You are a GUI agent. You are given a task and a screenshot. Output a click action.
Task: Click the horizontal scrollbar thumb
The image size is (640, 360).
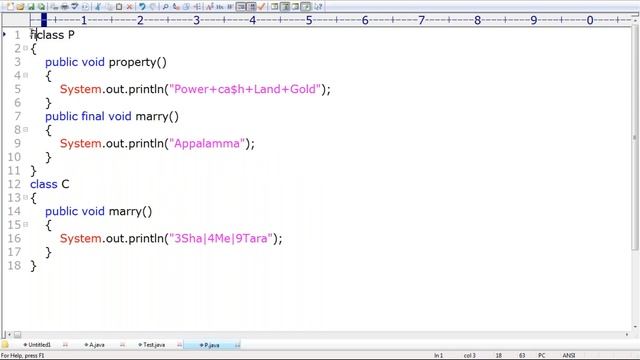click(18, 335)
